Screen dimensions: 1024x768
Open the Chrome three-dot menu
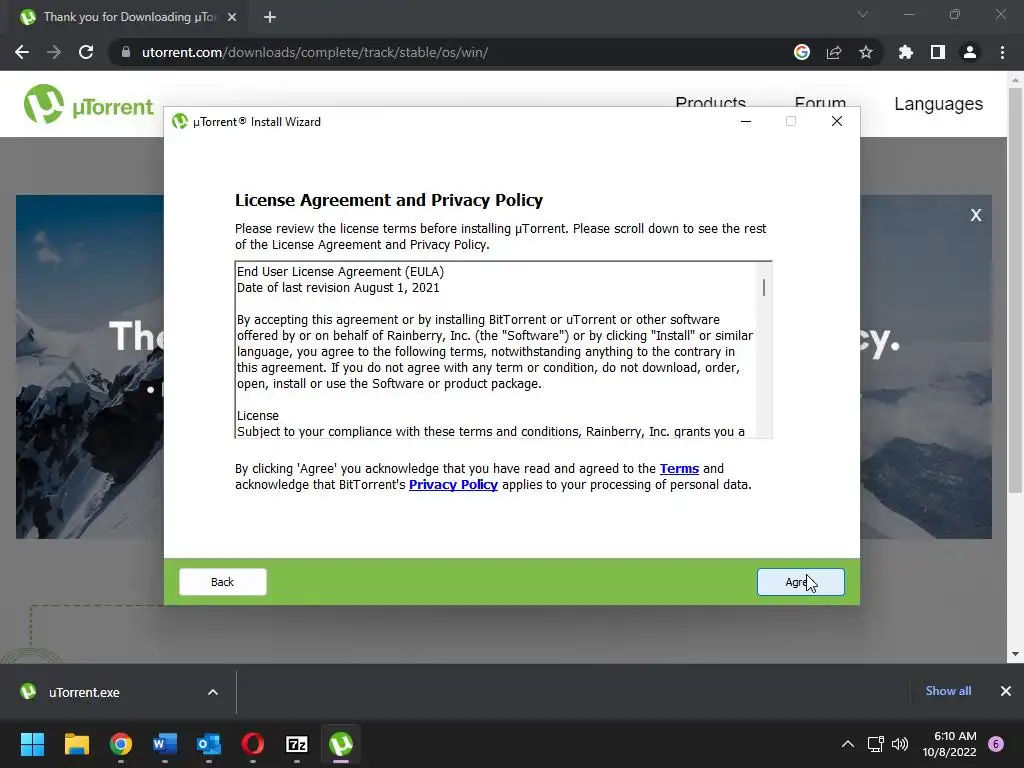point(1002,52)
